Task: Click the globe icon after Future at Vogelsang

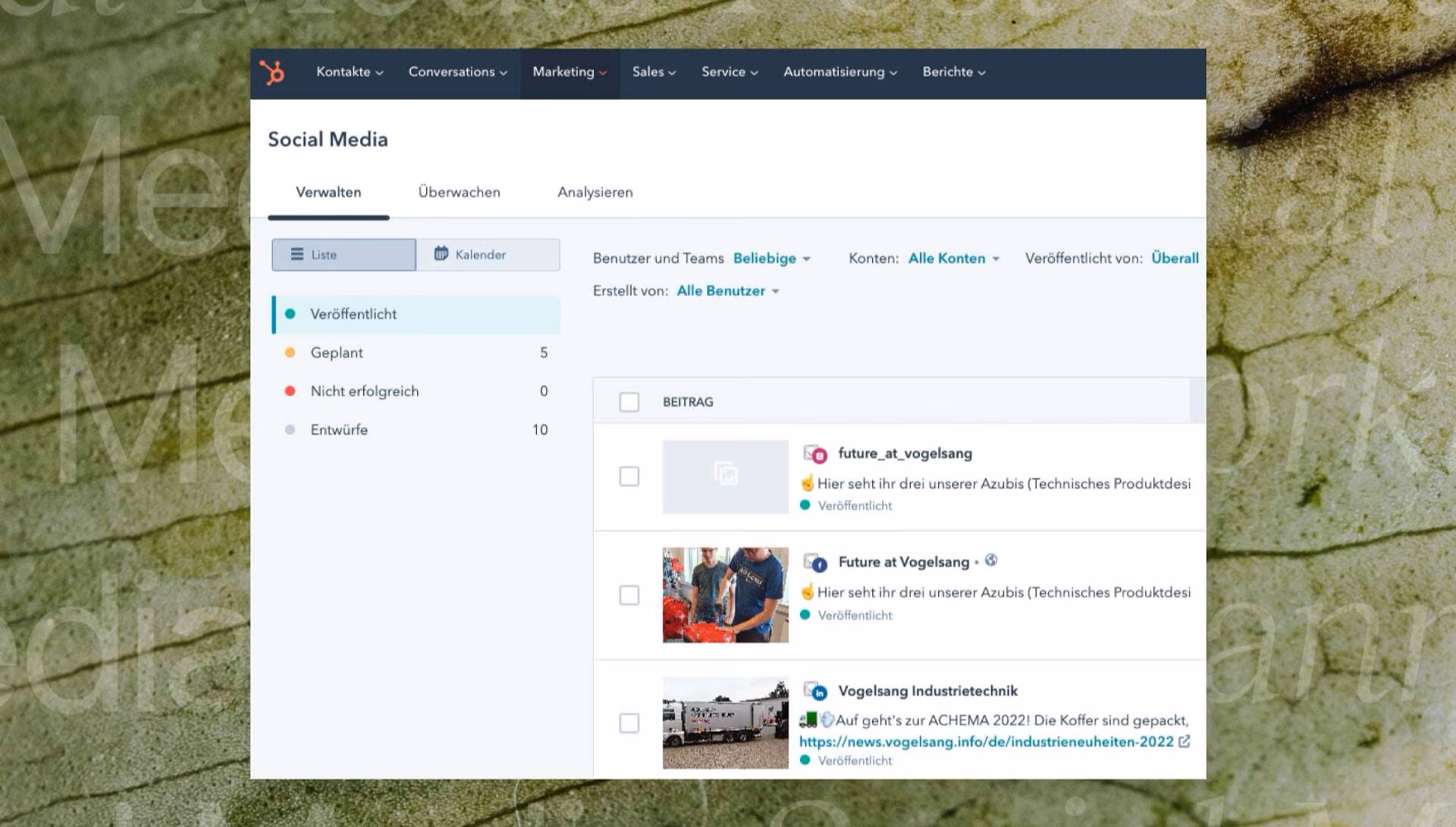Action: [x=991, y=561]
